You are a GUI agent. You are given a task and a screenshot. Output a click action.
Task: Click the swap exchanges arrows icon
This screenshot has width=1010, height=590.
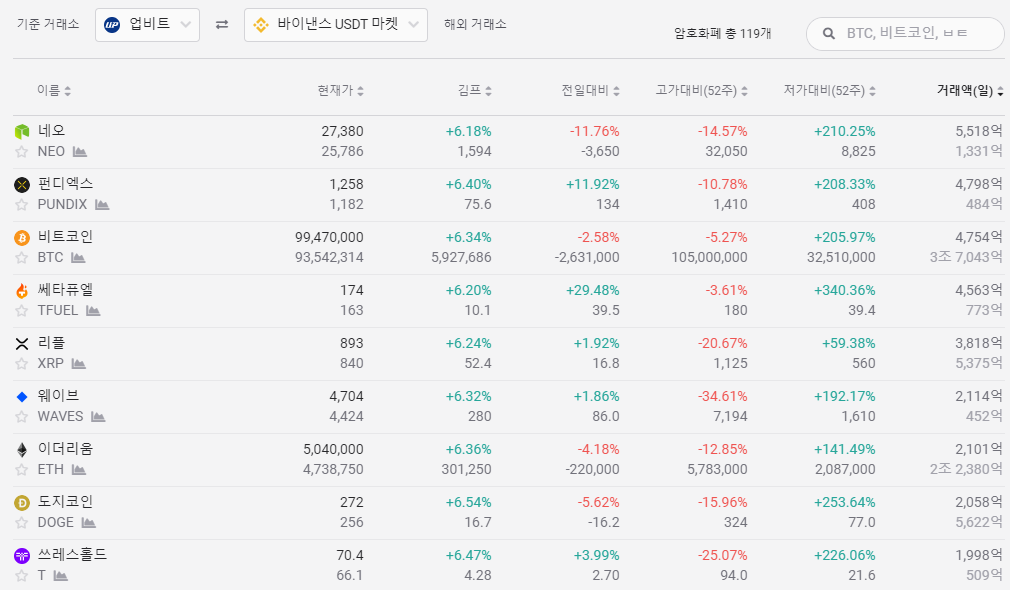click(x=222, y=25)
